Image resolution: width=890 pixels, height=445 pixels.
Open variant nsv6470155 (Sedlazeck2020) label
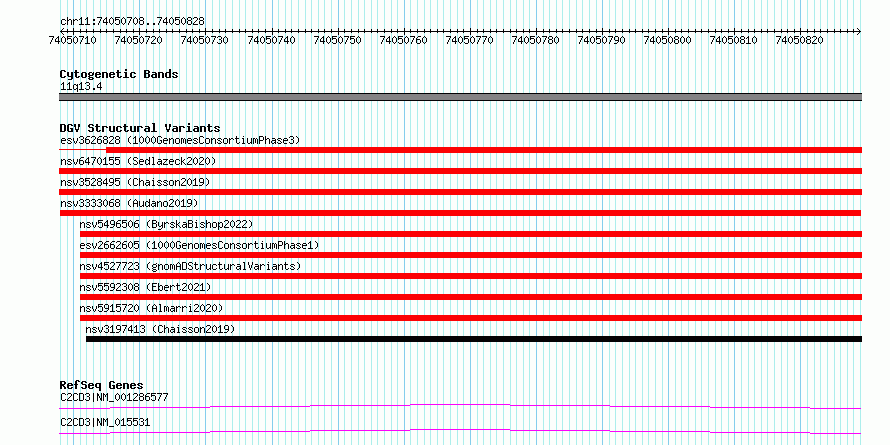click(138, 161)
